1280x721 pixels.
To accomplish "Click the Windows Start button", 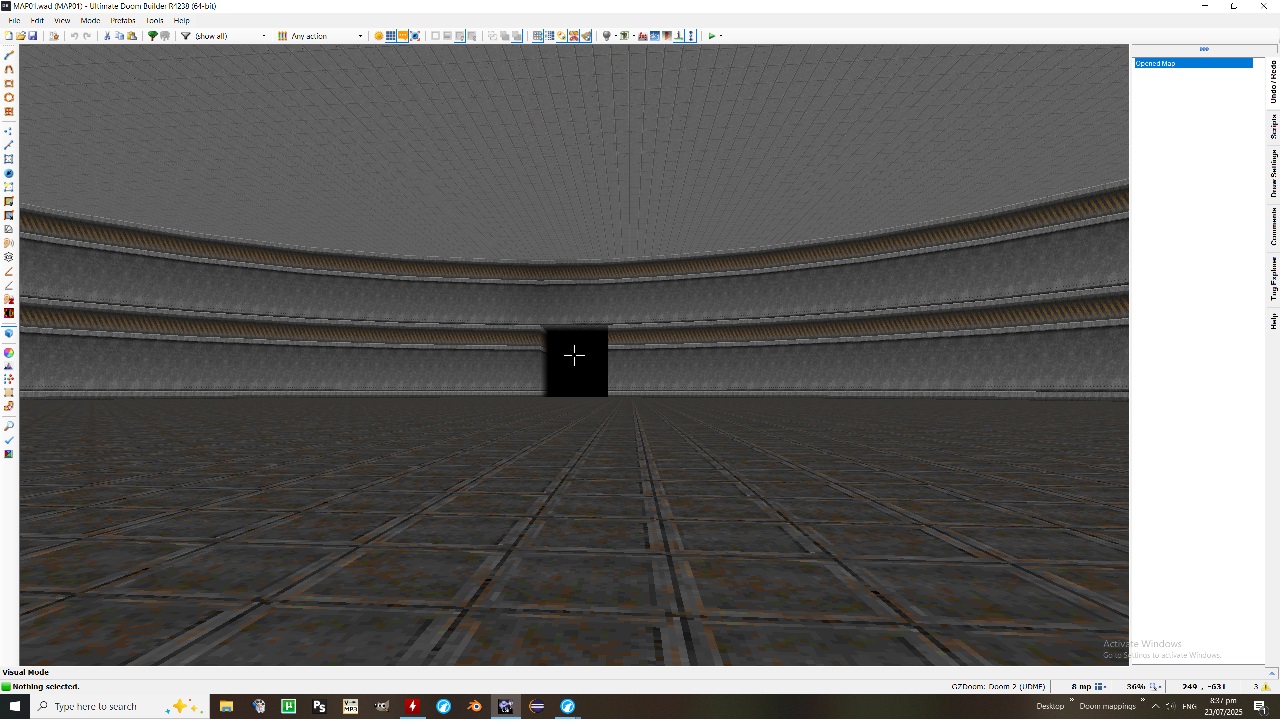I will coord(15,706).
